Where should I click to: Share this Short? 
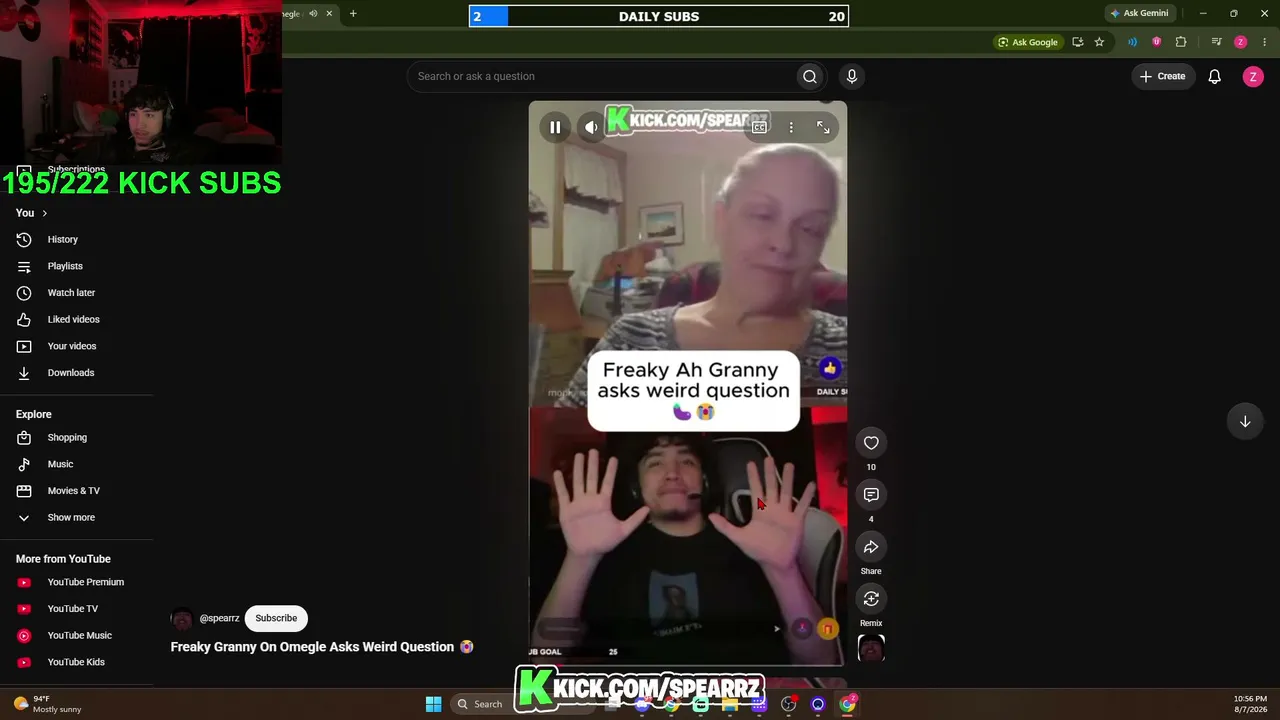click(871, 547)
